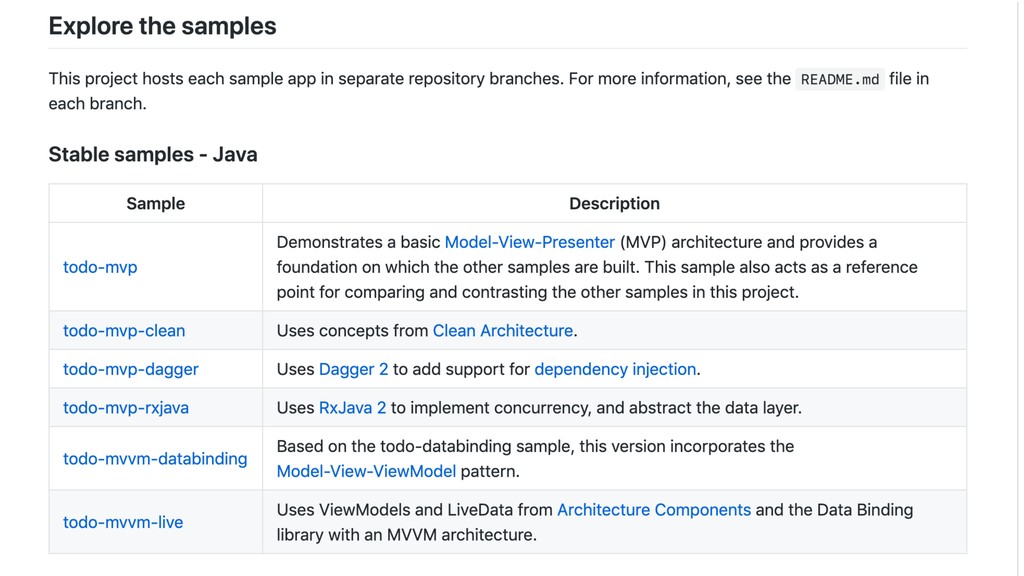Viewport: 1024px width, 576px height.
Task: Navigate to the todo-mvvm-databinding sample
Action: point(155,458)
